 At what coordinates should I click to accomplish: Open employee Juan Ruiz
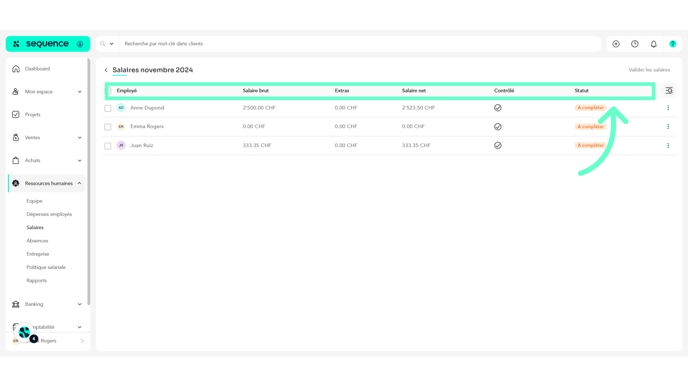pyautogui.click(x=142, y=145)
